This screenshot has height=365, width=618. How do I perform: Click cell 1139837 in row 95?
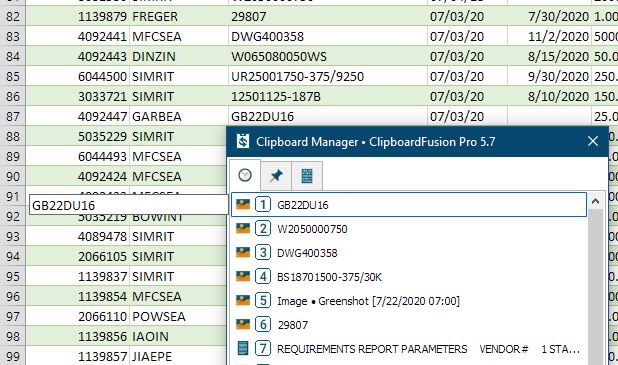pyautogui.click(x=78, y=276)
